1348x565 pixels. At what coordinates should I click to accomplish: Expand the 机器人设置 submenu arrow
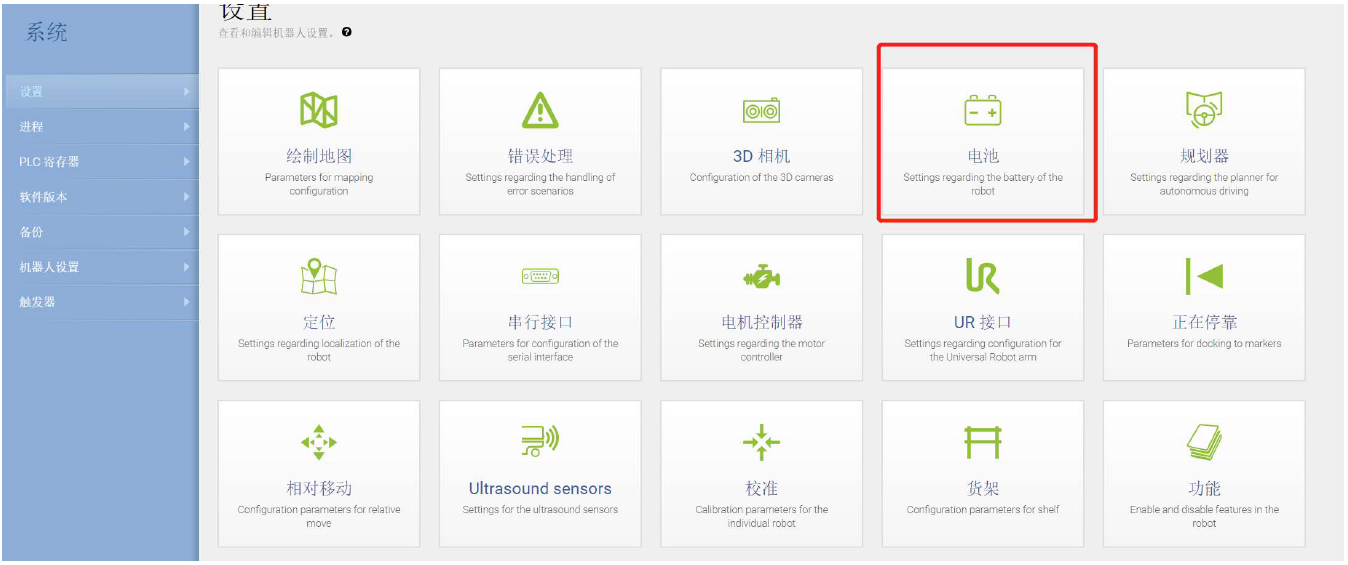pyautogui.click(x=186, y=267)
